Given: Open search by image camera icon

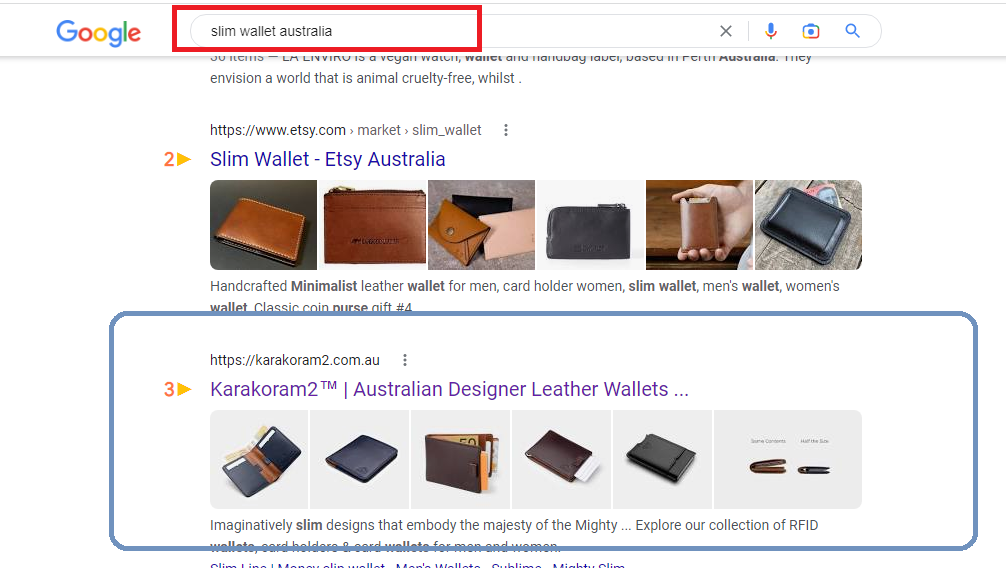Looking at the screenshot, I should [811, 31].
